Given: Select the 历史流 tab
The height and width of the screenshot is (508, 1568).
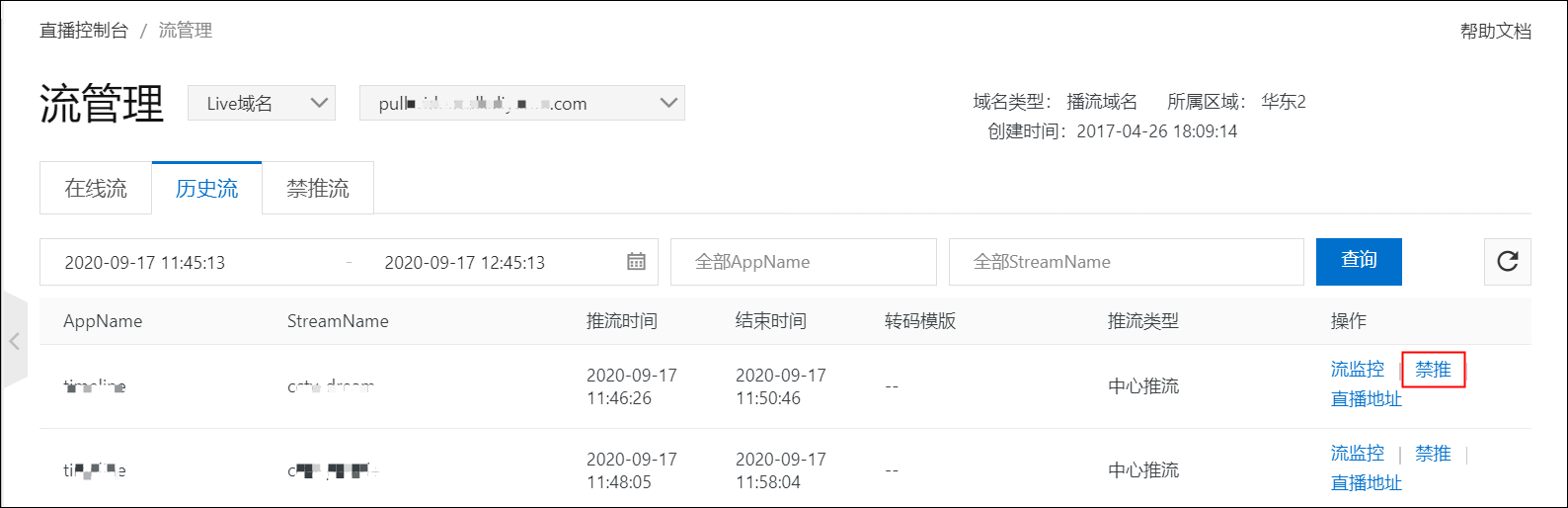Looking at the screenshot, I should [207, 188].
